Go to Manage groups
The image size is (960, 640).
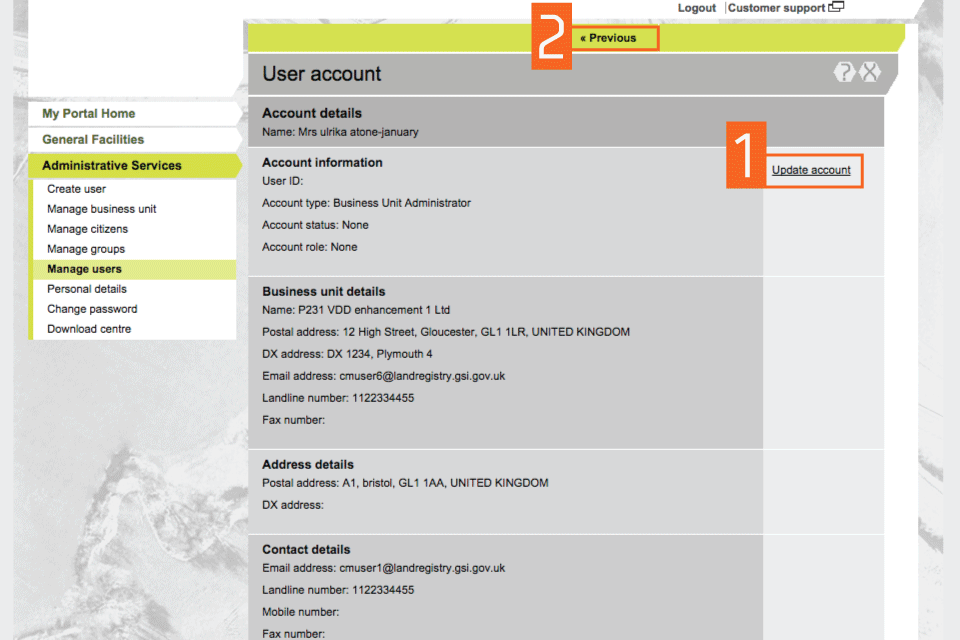pos(86,249)
